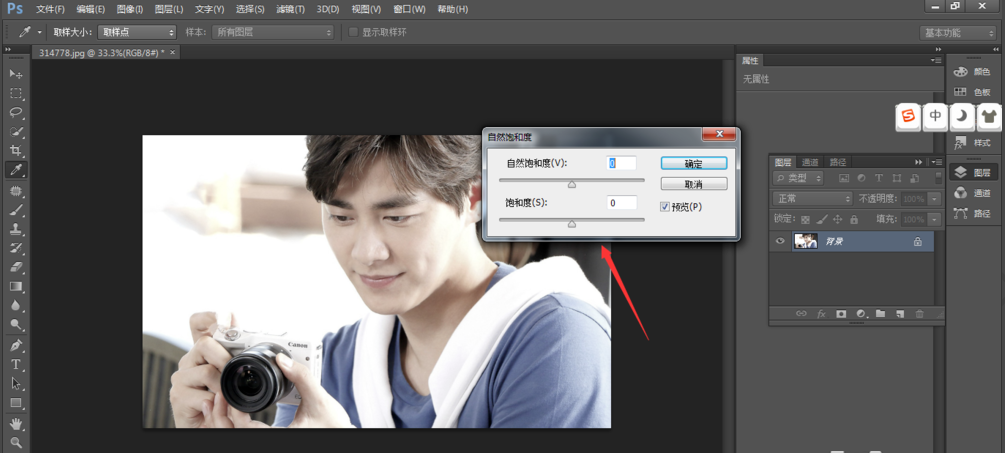
Task: Pick the Hand tool
Action: pyautogui.click(x=16, y=423)
